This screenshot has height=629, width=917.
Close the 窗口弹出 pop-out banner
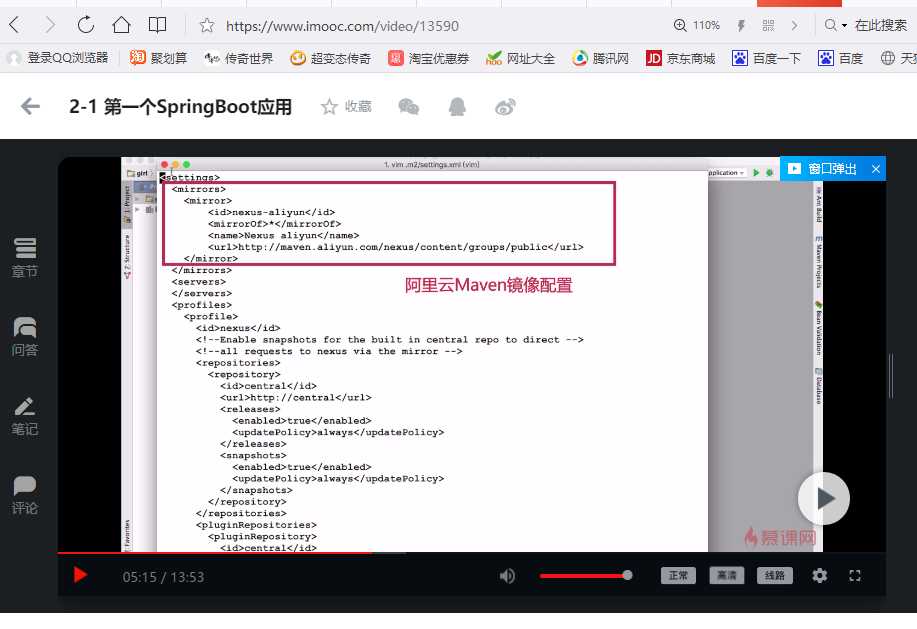[x=875, y=169]
